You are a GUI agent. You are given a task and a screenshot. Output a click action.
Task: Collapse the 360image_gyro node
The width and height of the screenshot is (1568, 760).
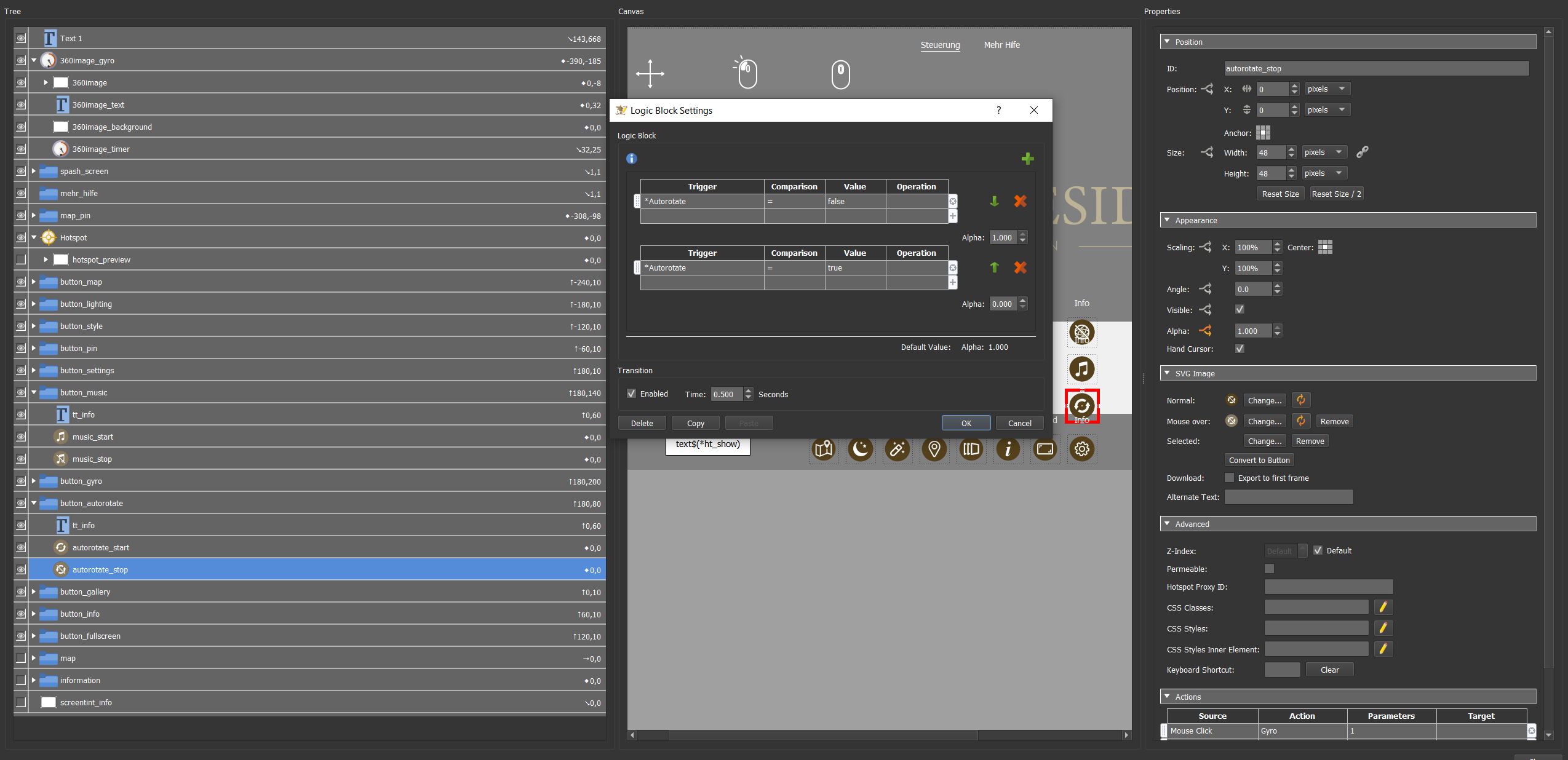34,60
